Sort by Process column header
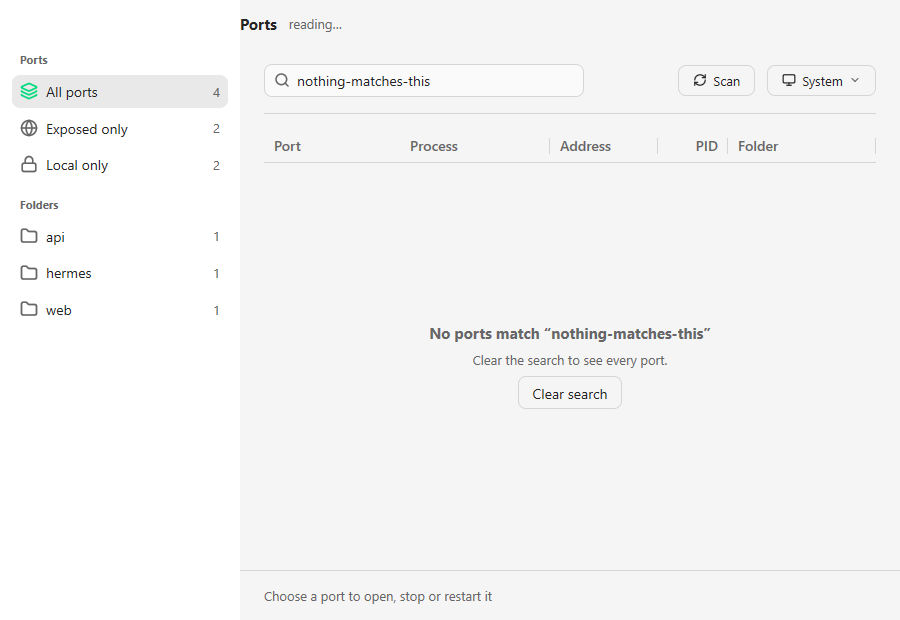 point(434,146)
